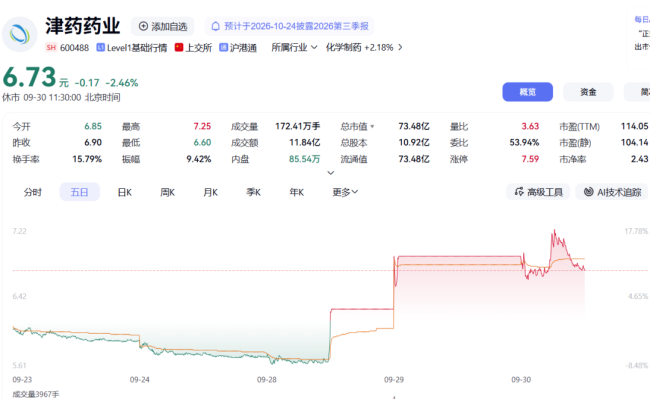
Task: Click the 成交额 value 11.84亿
Action: click(305, 143)
